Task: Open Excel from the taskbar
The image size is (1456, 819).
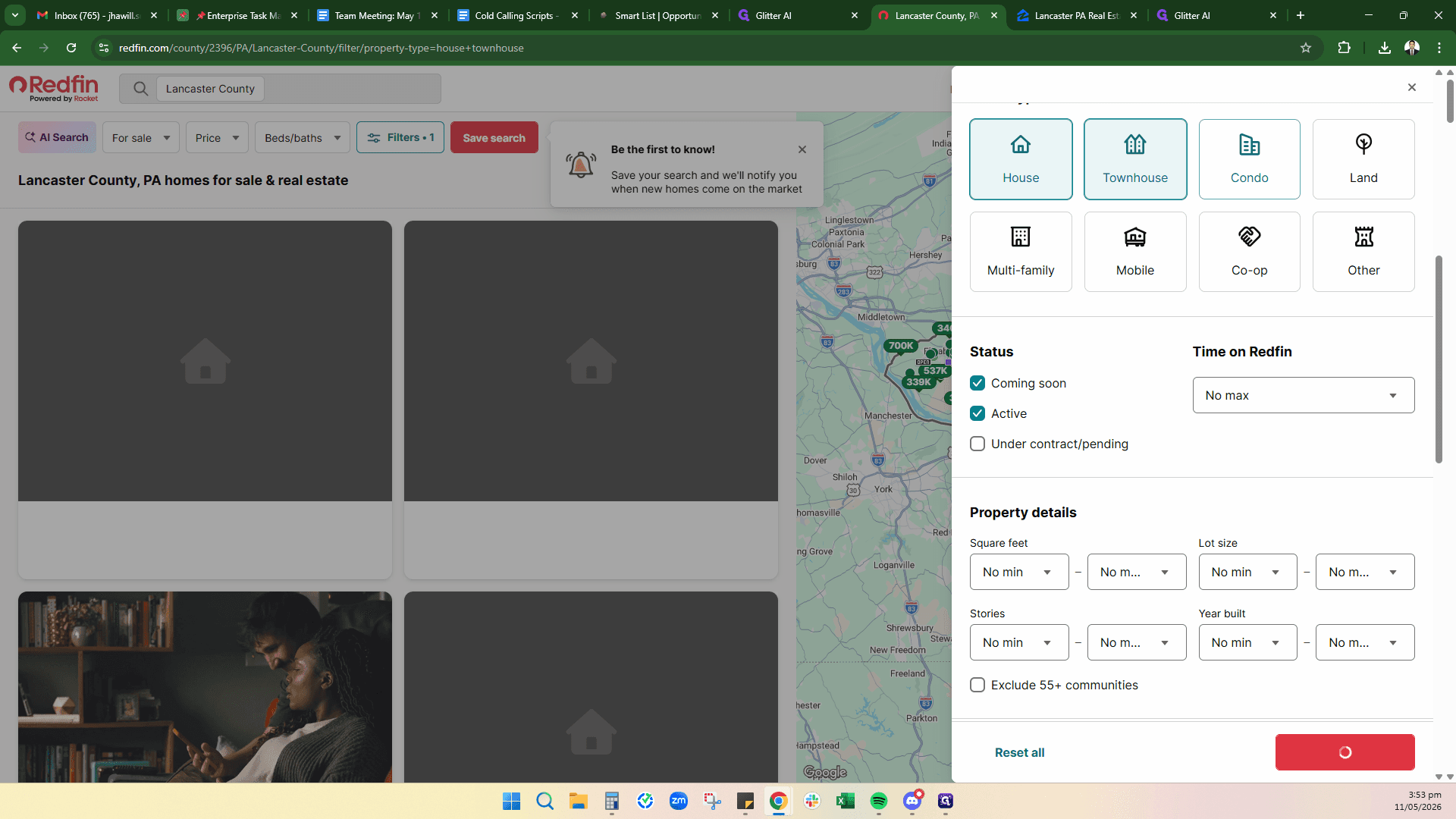Action: pos(846,801)
